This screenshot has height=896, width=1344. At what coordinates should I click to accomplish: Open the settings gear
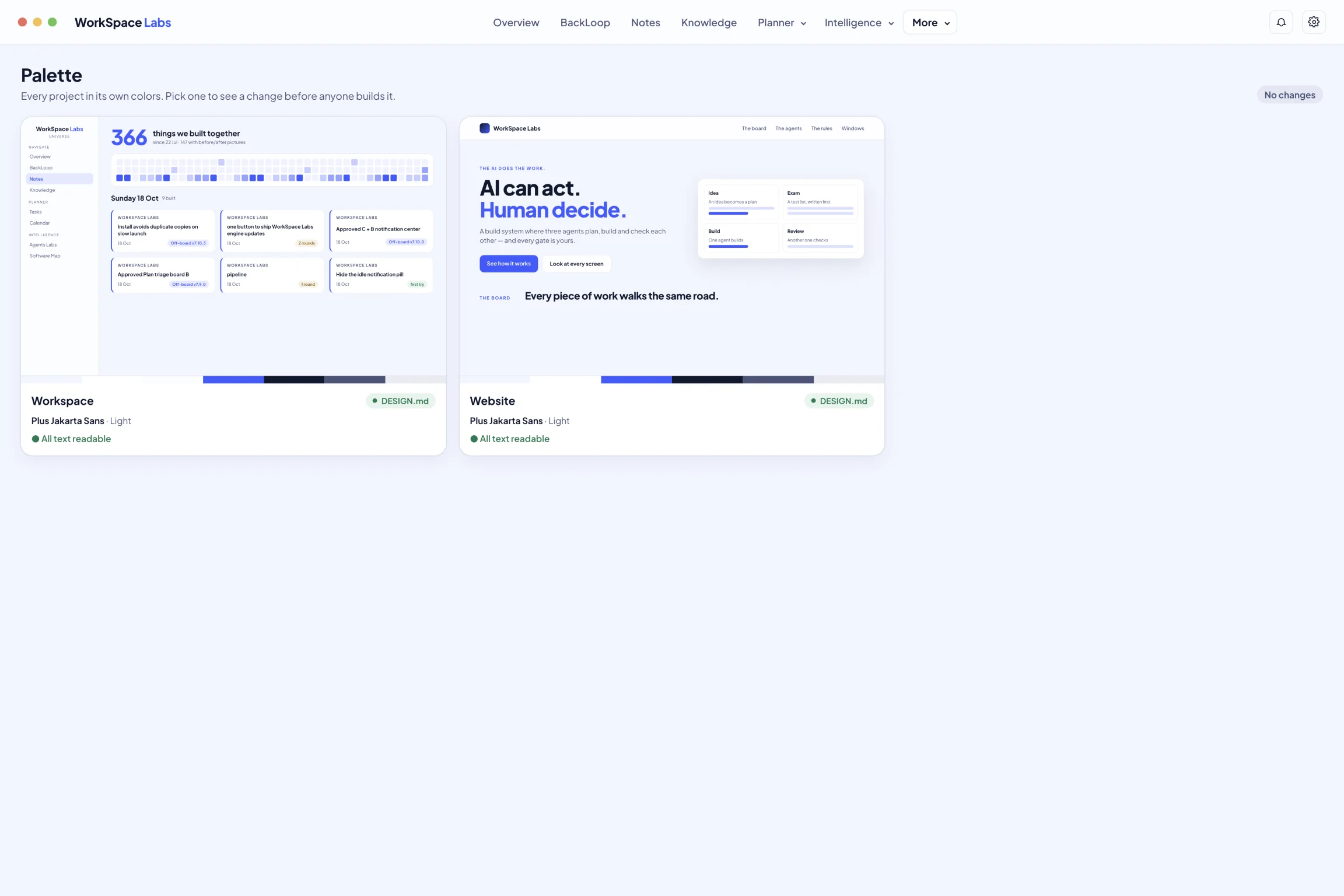click(1314, 22)
